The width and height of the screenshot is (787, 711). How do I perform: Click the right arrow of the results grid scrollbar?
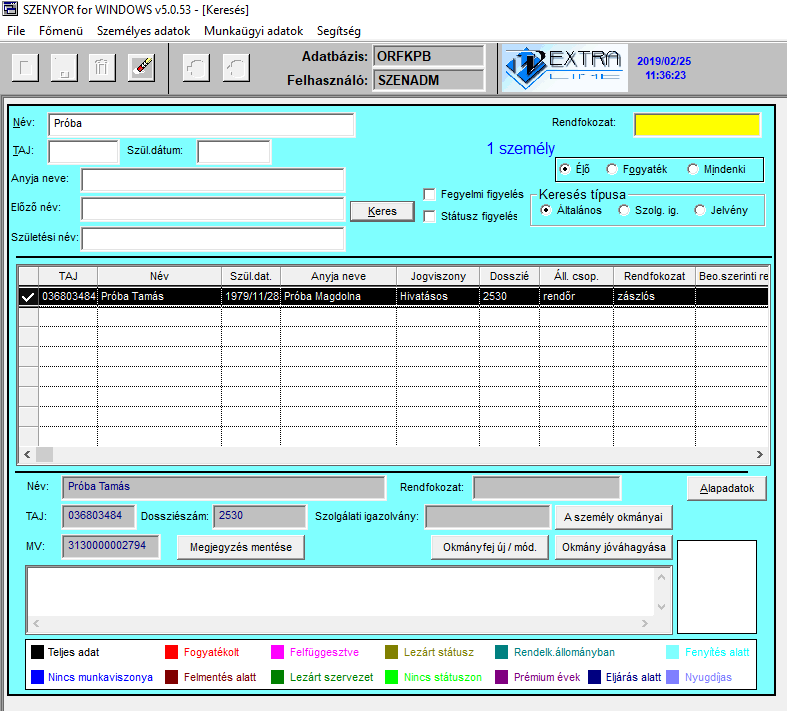coord(760,455)
